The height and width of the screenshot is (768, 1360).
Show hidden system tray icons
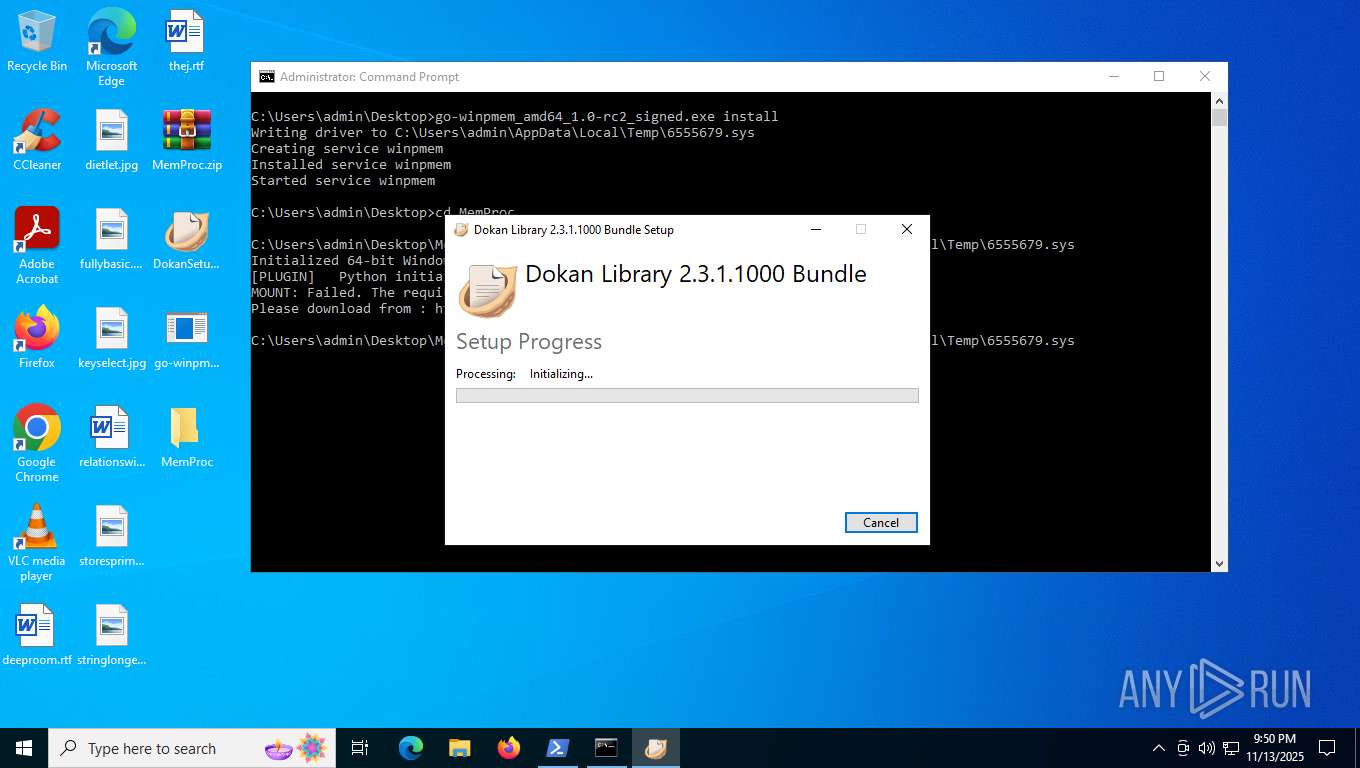point(1159,748)
